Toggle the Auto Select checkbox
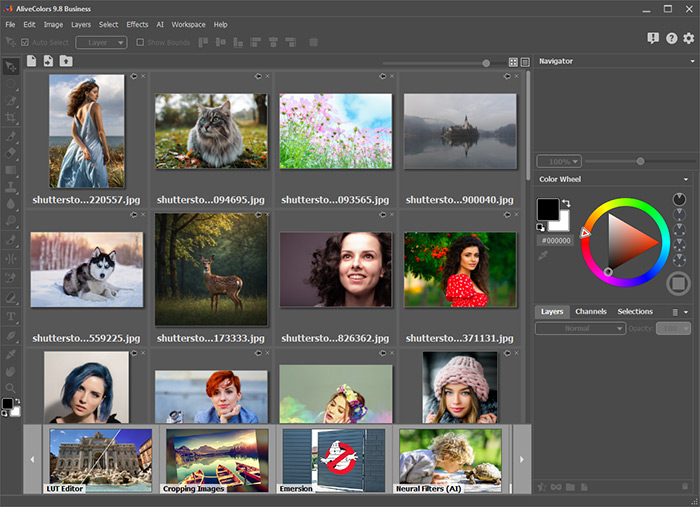The height and width of the screenshot is (507, 700). click(x=25, y=42)
